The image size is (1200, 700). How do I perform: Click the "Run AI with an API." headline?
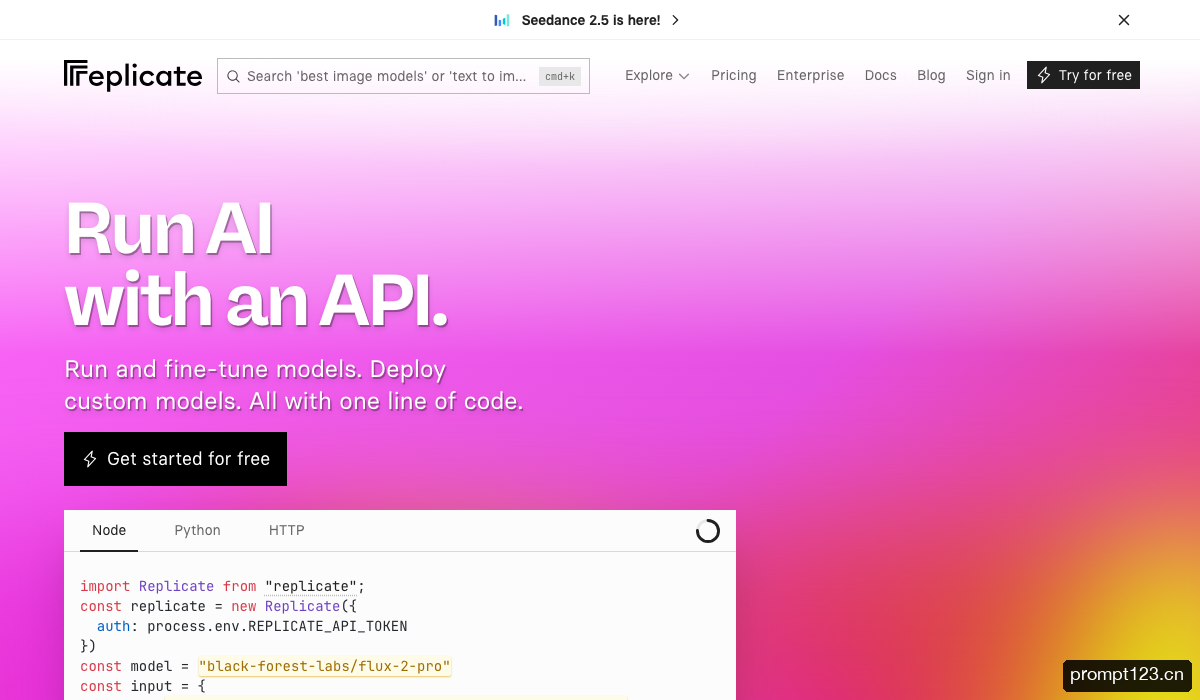pyautogui.click(x=256, y=265)
